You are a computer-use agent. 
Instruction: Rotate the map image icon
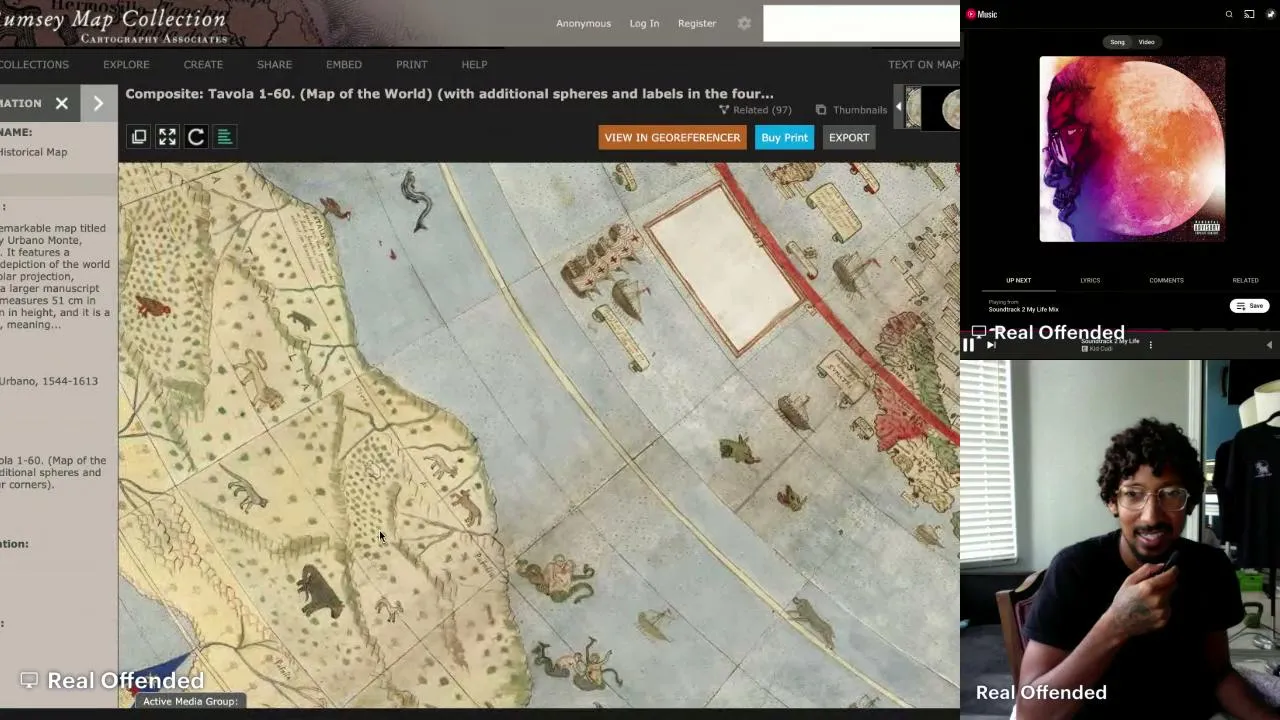click(x=196, y=137)
